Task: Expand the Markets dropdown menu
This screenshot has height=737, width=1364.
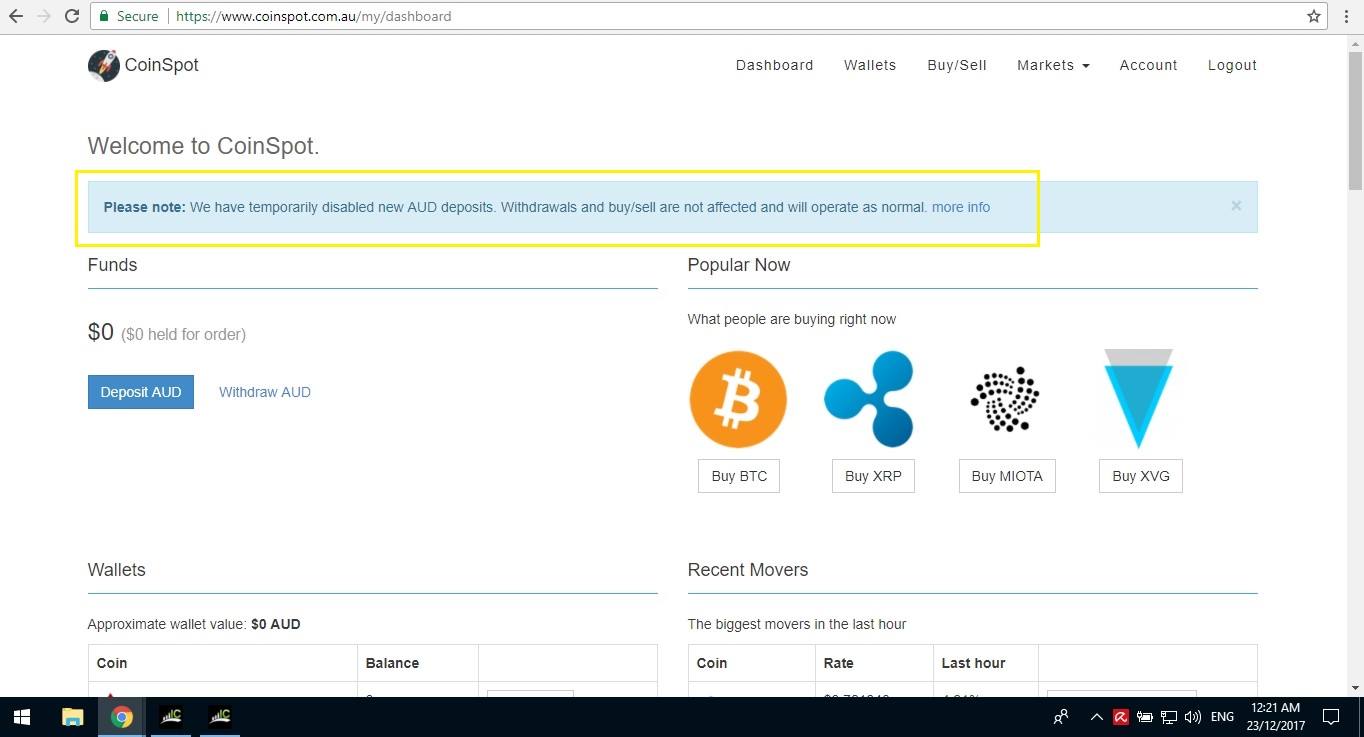Action: tap(1053, 65)
